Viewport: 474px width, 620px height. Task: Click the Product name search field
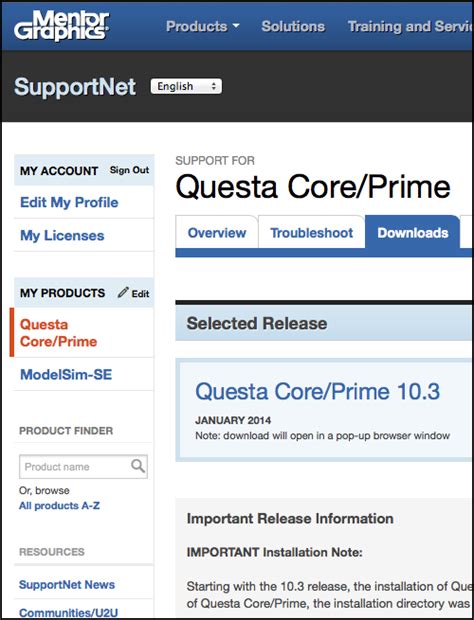pos(75,467)
